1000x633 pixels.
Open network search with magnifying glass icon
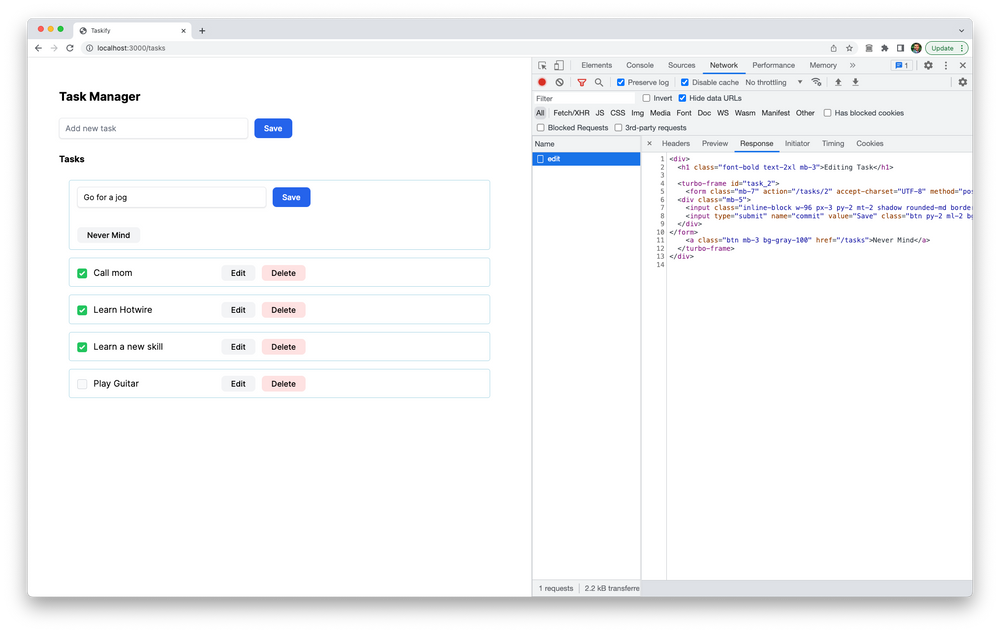pos(600,82)
